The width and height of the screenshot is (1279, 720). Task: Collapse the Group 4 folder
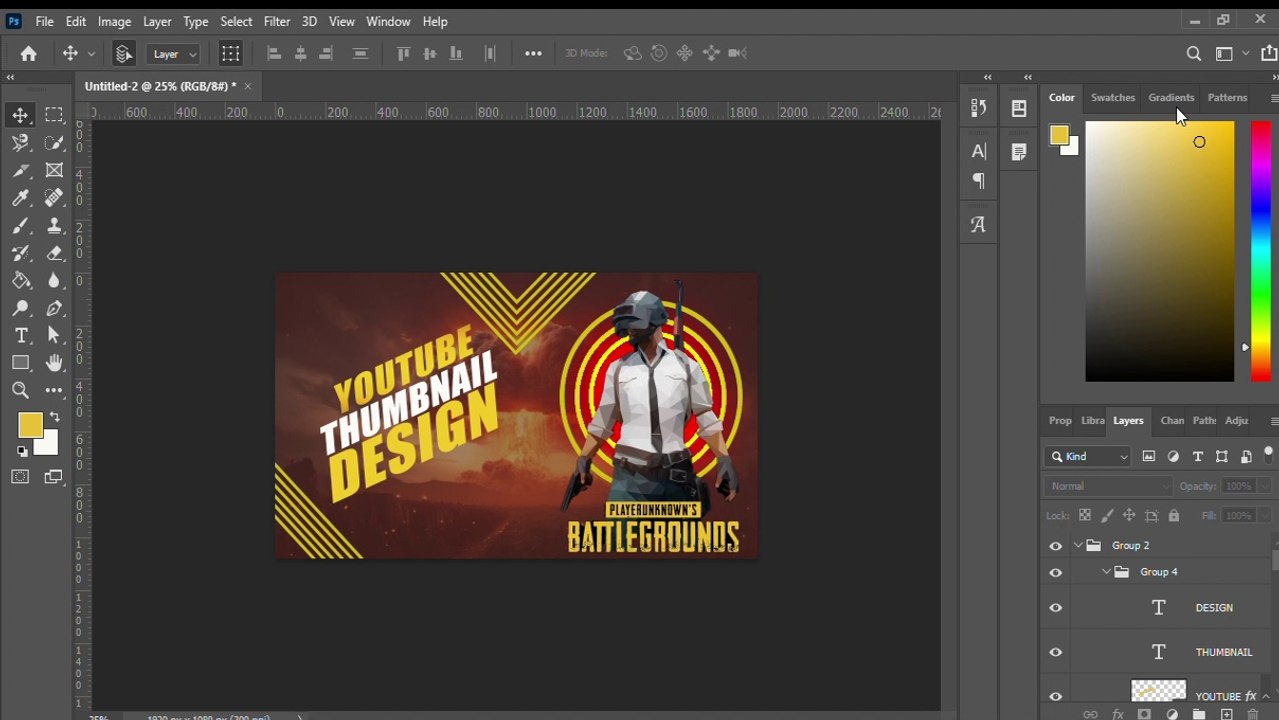tap(1106, 572)
